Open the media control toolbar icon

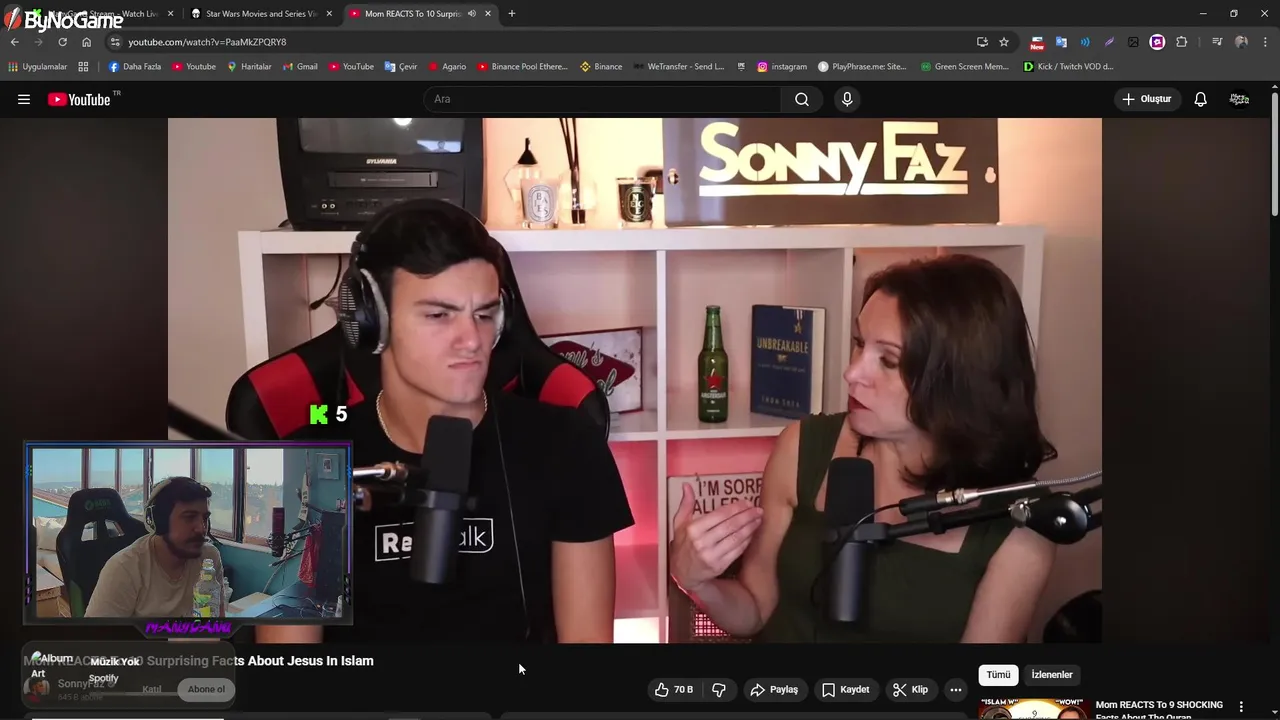coord(1217,42)
